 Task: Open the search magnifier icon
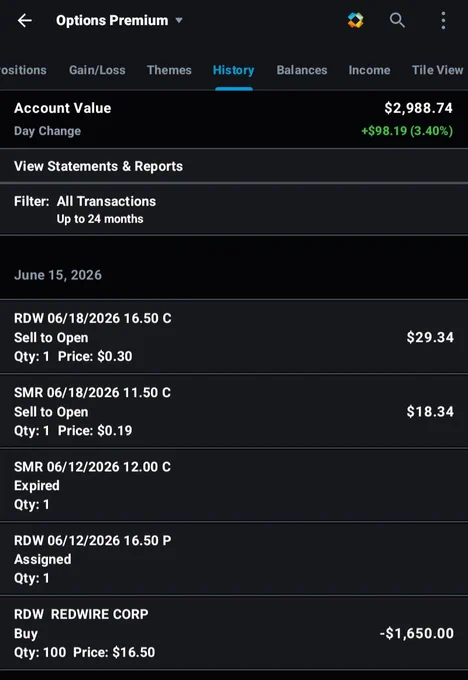tap(397, 20)
